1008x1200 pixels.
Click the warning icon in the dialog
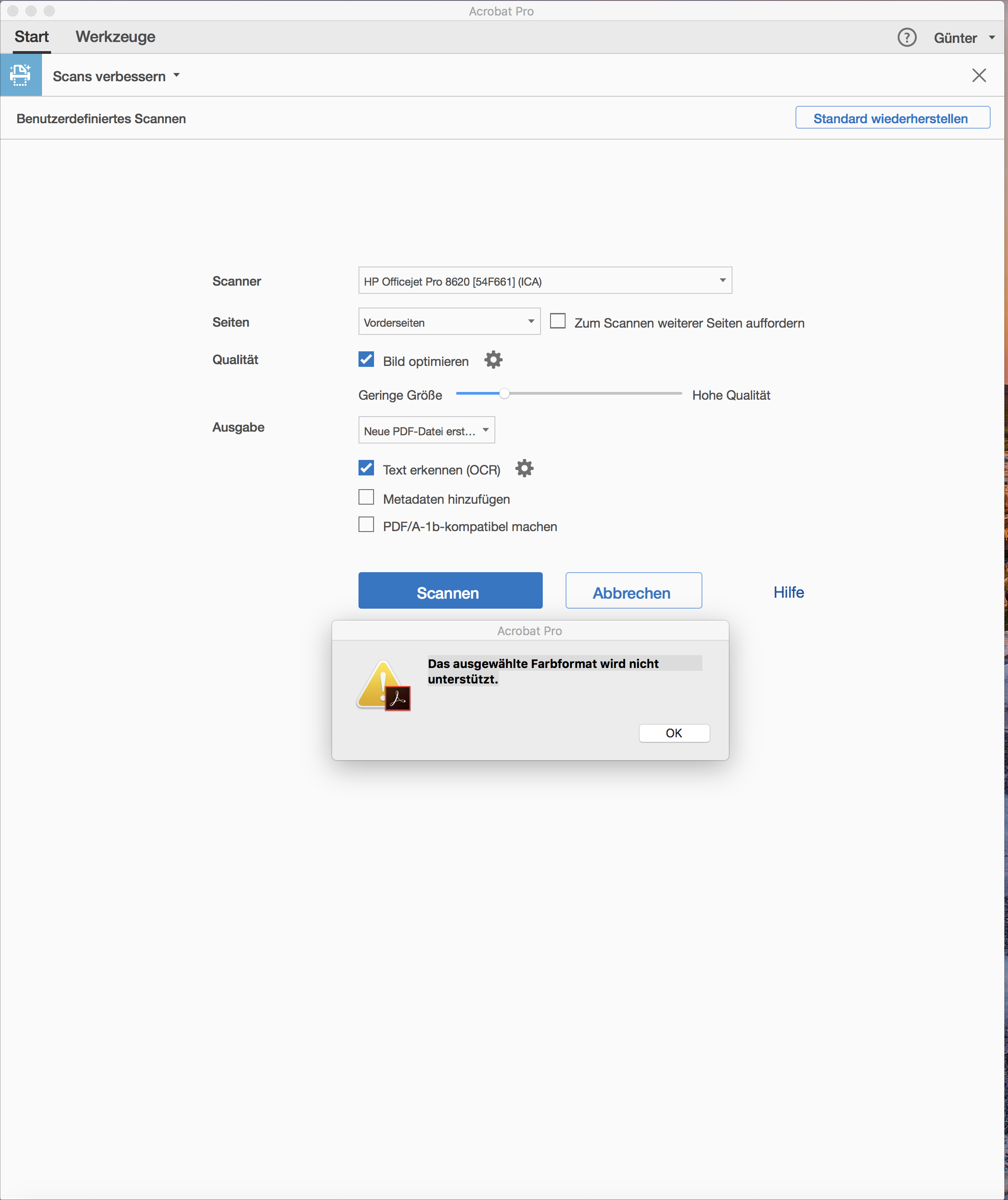click(383, 685)
